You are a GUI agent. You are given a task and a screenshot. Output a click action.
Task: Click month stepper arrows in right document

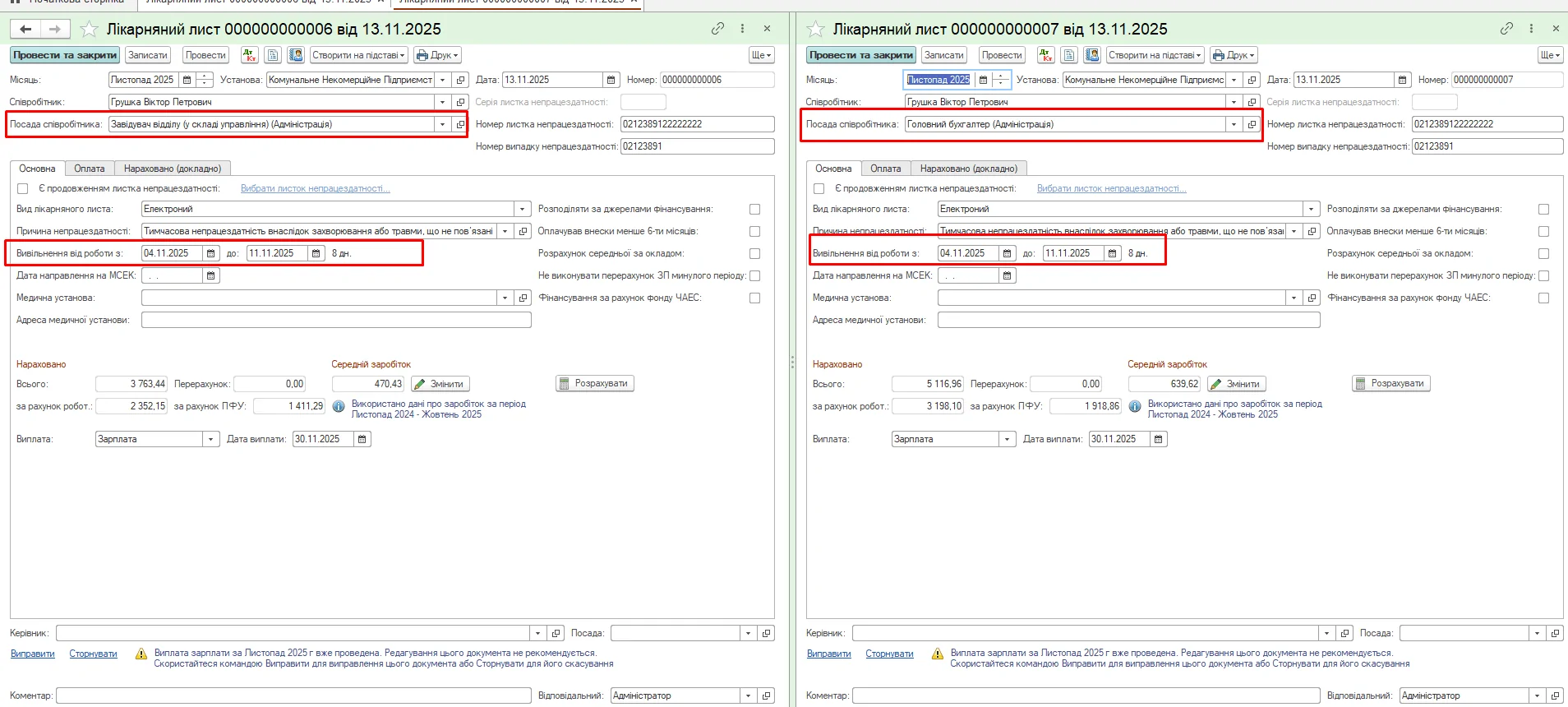[x=1001, y=80]
